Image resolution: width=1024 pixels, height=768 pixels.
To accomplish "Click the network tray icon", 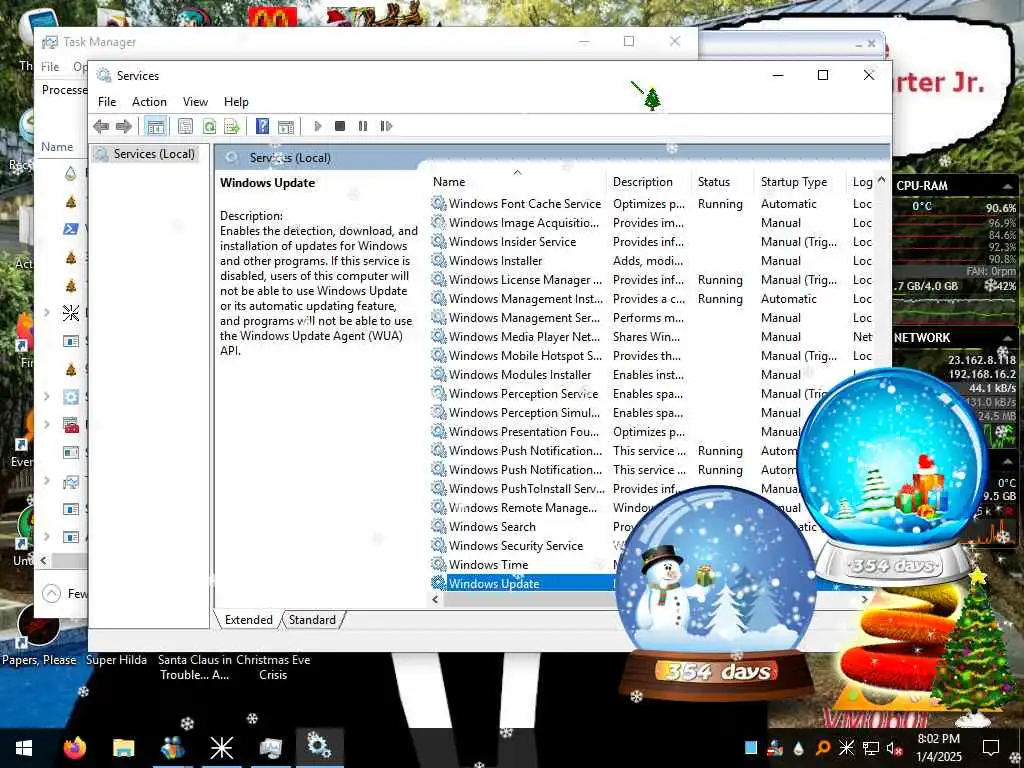I will click(x=871, y=748).
